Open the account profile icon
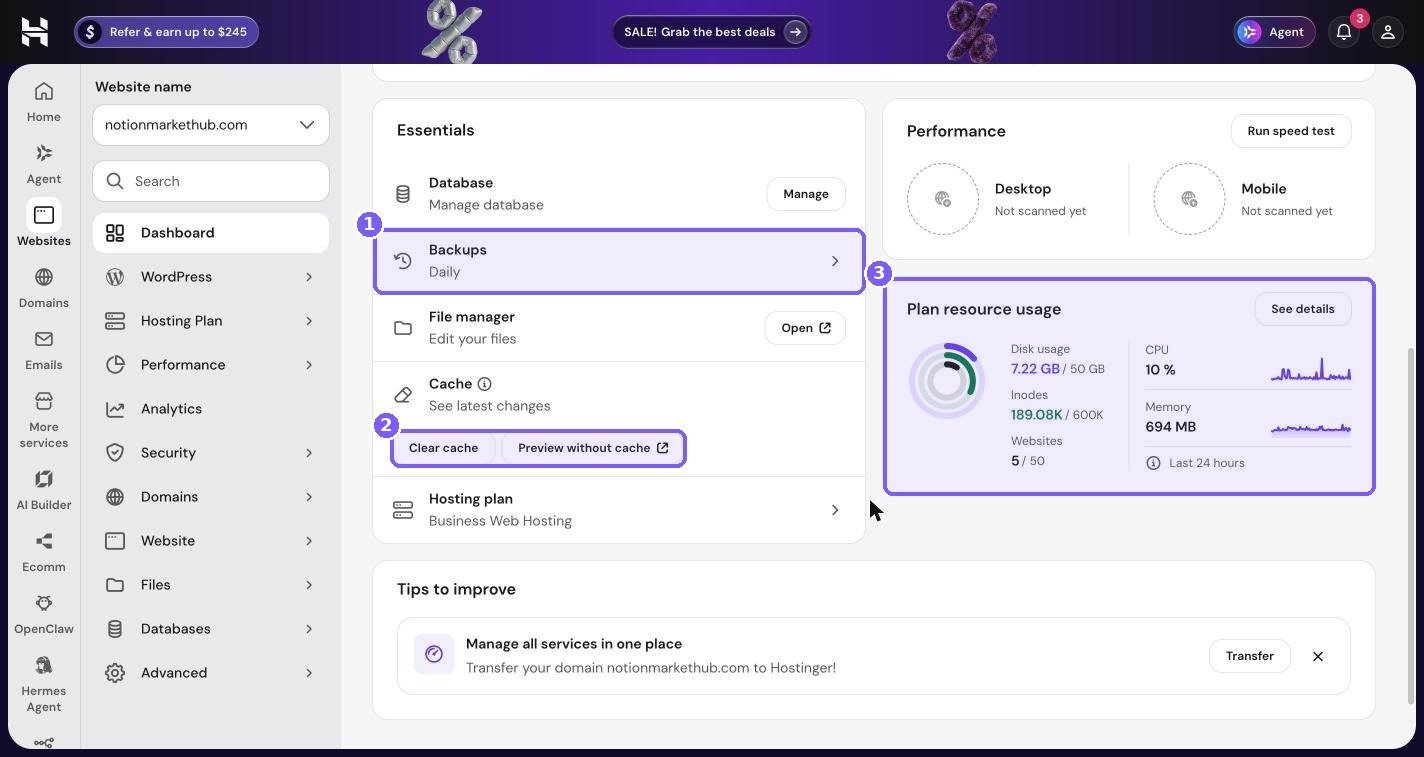Image resolution: width=1424 pixels, height=757 pixels. 1388,32
